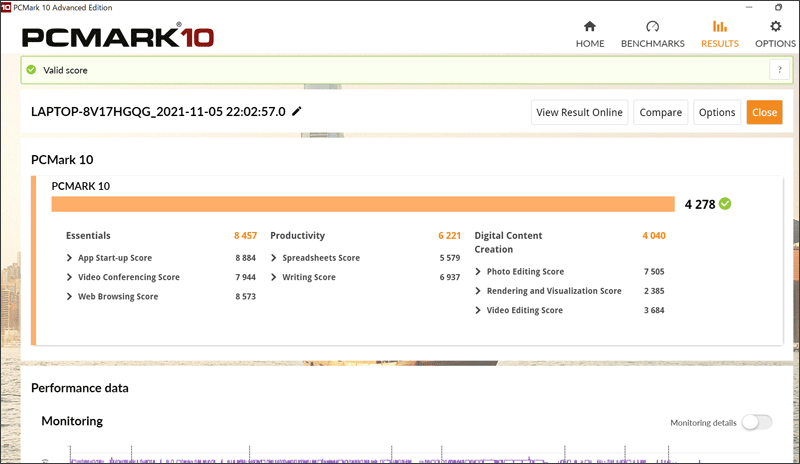Screen dimensions: 800x464
Task: Click the Productivity heading
Action: click(297, 235)
